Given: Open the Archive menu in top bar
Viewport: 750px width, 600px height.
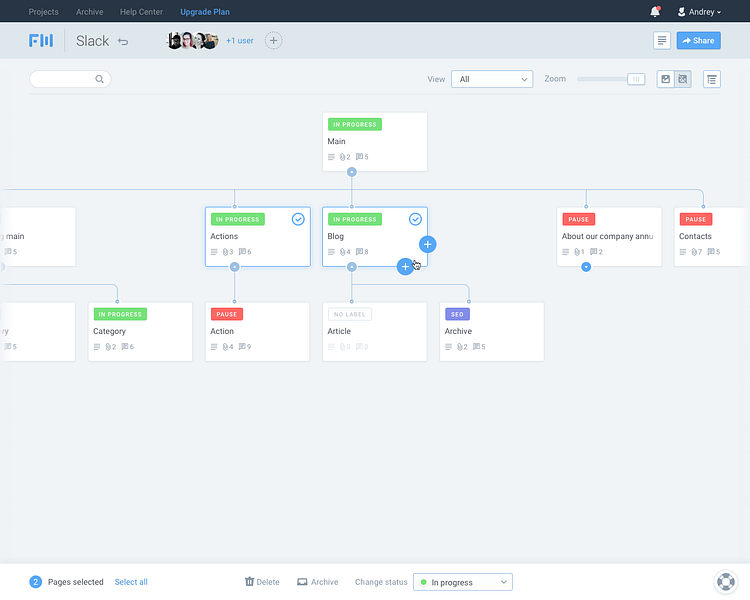Looking at the screenshot, I should click(89, 12).
